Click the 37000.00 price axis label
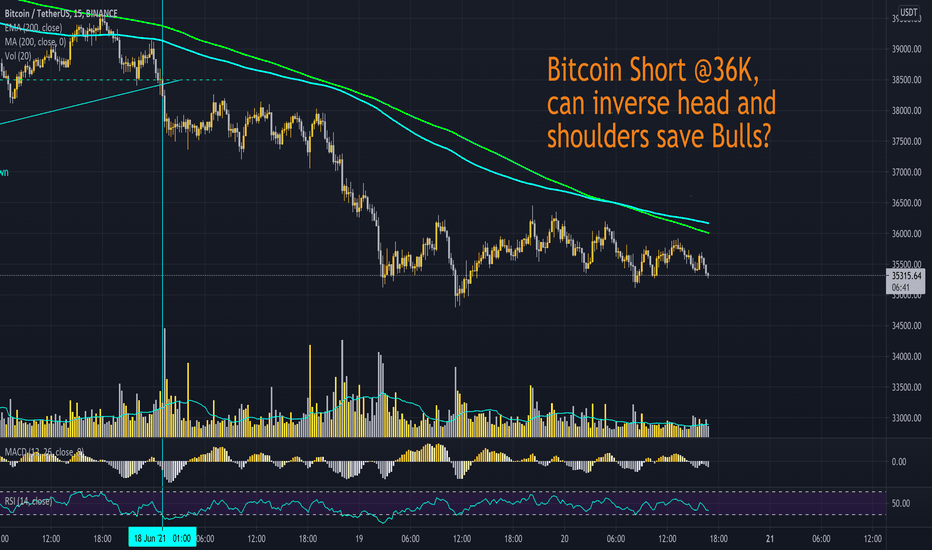This screenshot has width=932, height=550. pyautogui.click(x=906, y=172)
